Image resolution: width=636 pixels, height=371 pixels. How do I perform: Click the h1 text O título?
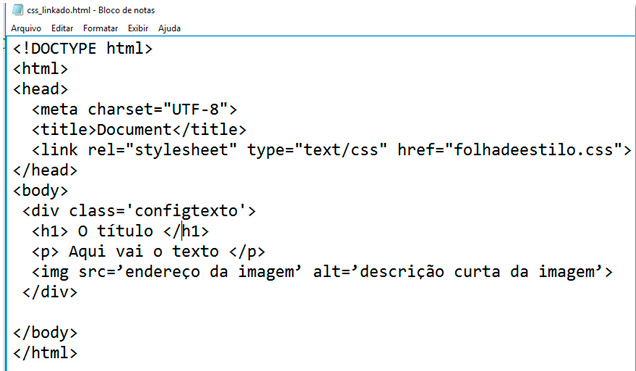116,231
